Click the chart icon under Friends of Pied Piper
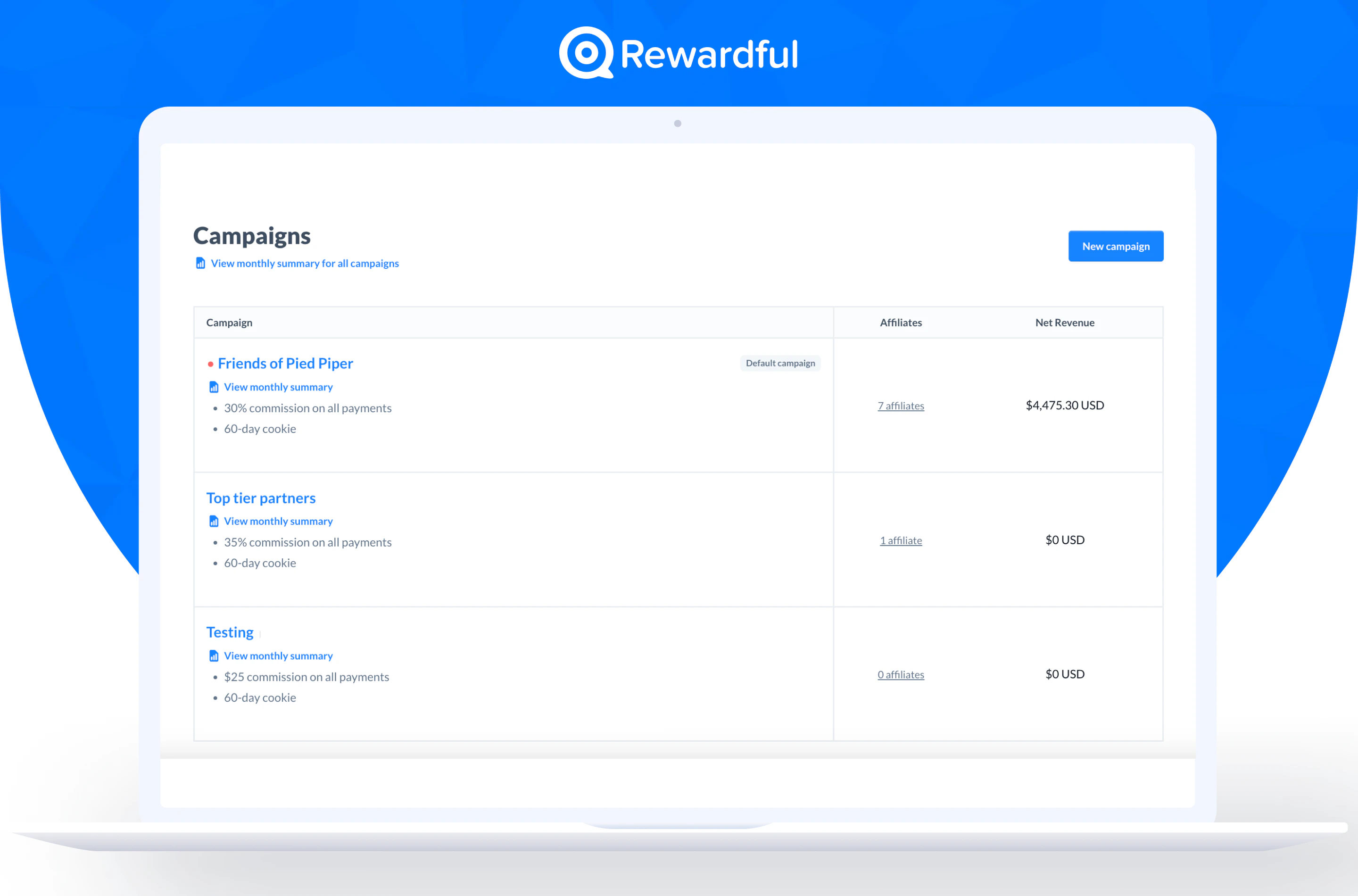The width and height of the screenshot is (1358, 896). [214, 386]
